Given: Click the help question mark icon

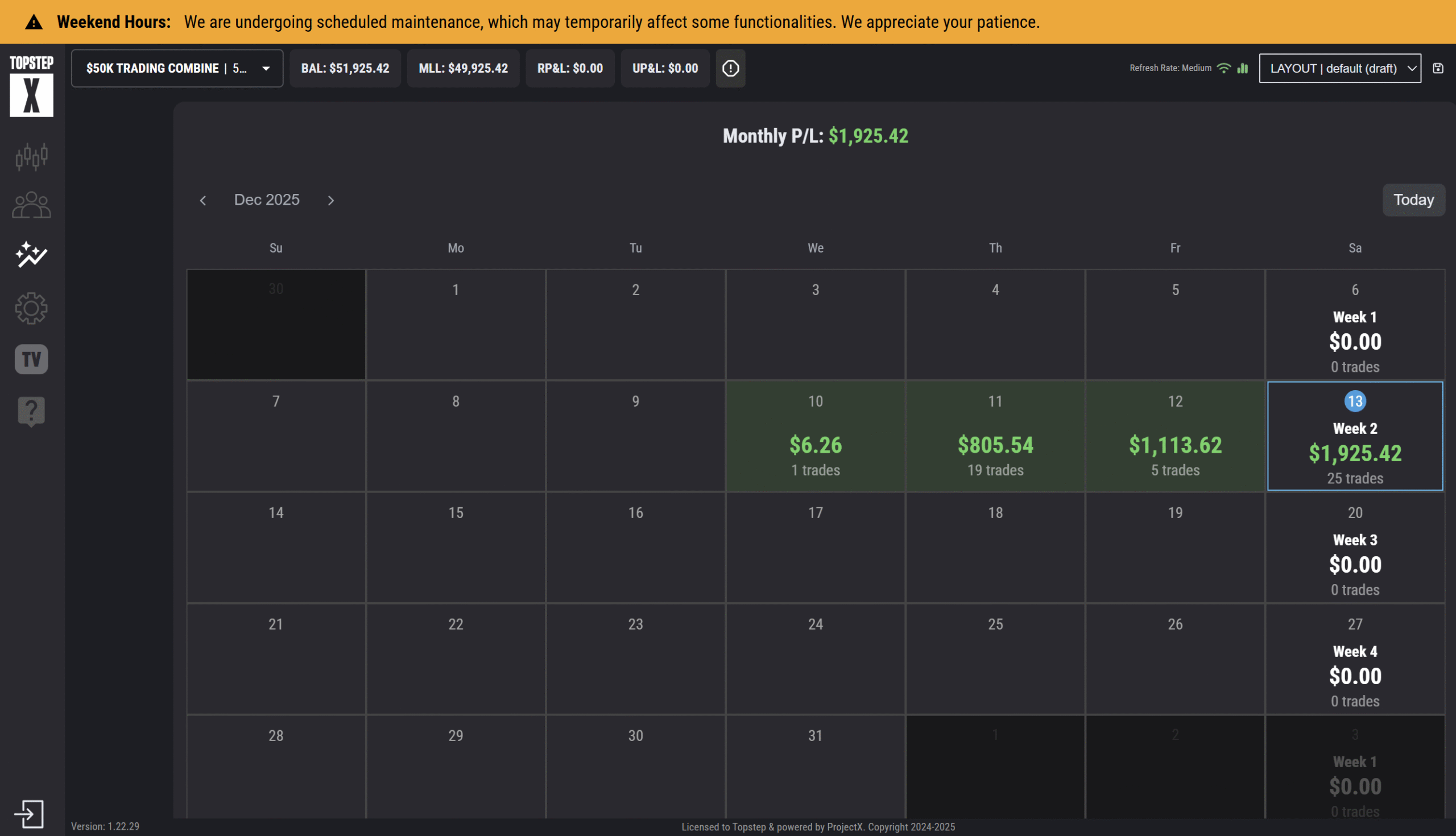Looking at the screenshot, I should 31,411.
